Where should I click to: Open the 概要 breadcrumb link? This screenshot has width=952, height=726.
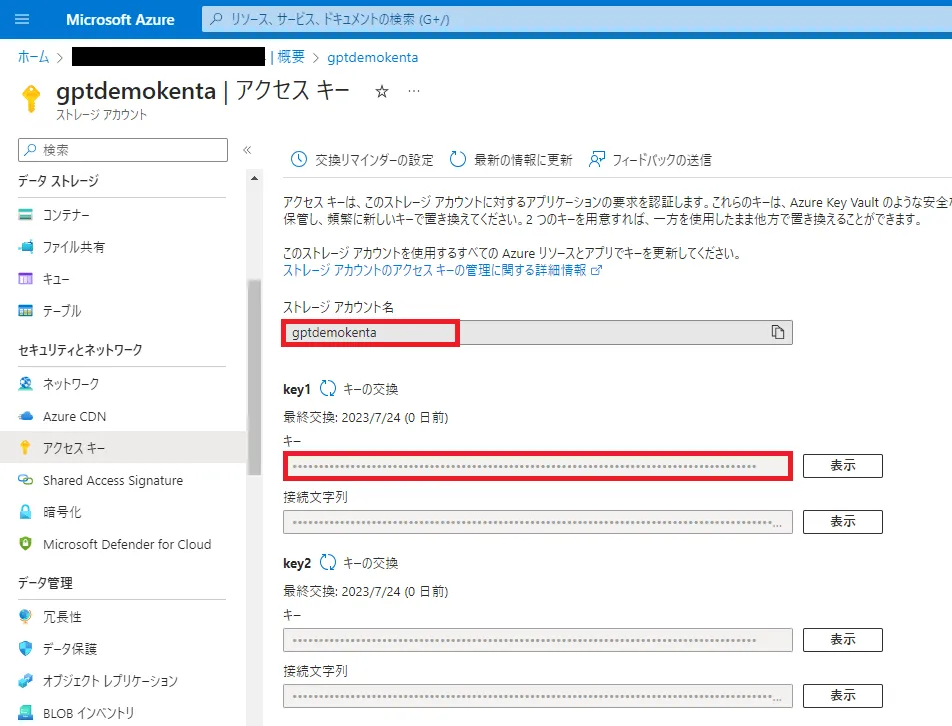(x=291, y=57)
